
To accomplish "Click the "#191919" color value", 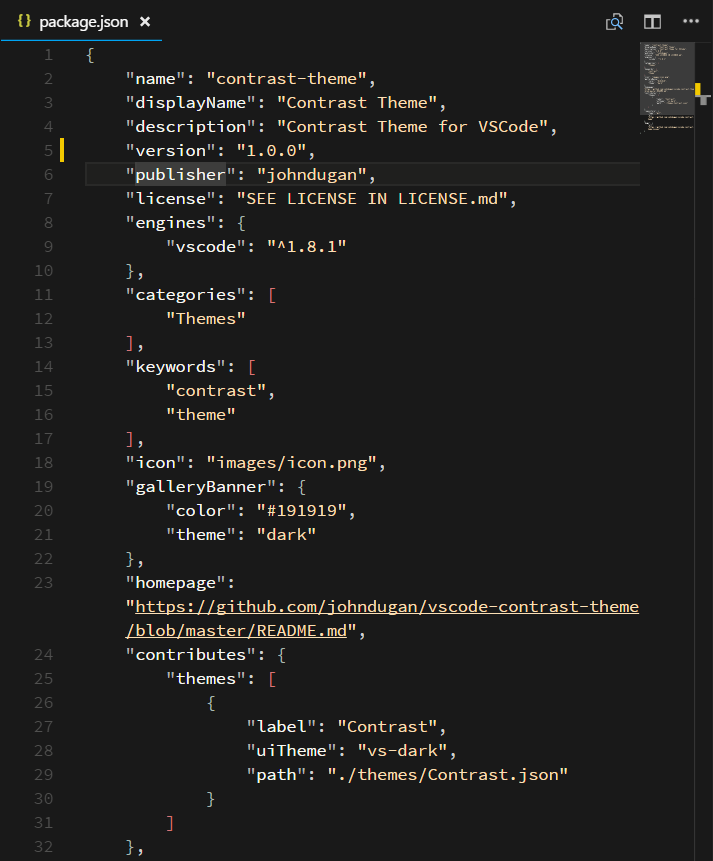I will [302, 511].
